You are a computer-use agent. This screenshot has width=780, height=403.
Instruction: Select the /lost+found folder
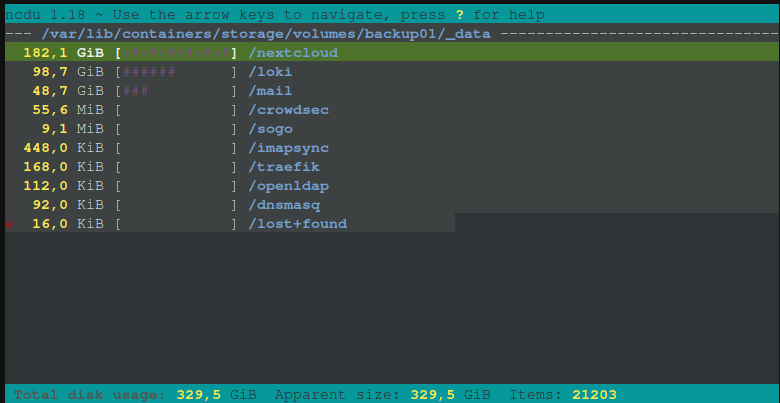(297, 224)
